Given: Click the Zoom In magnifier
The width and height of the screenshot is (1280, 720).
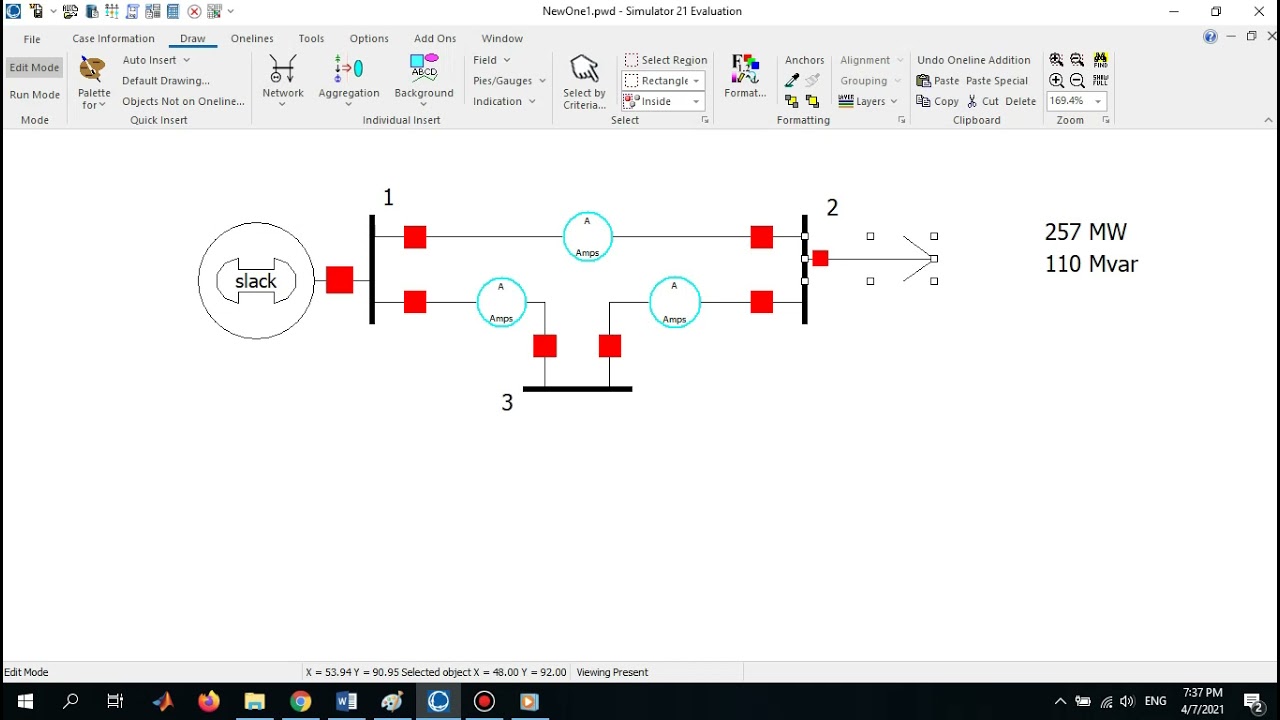Looking at the screenshot, I should tap(1057, 81).
